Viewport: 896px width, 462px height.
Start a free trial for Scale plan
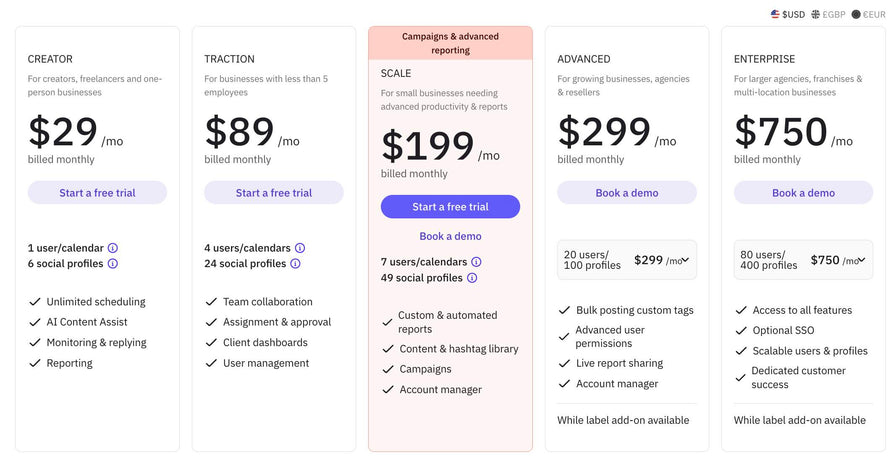(x=450, y=207)
